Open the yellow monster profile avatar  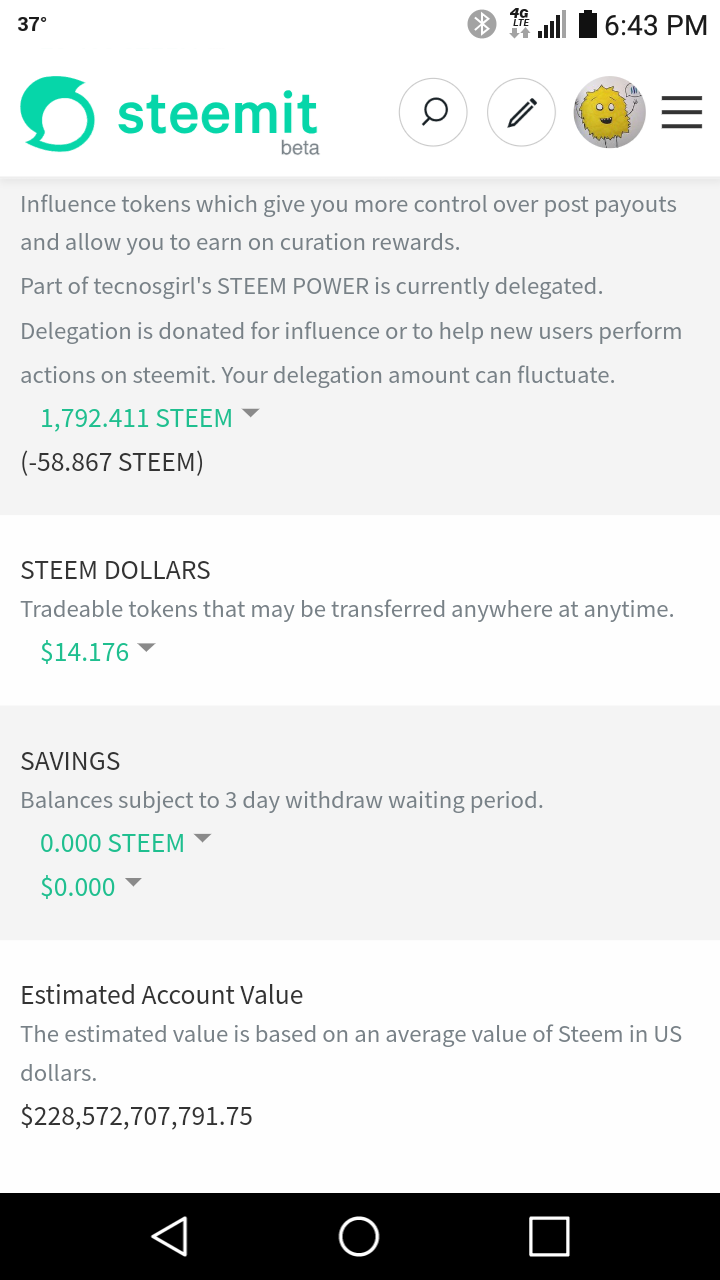(609, 112)
